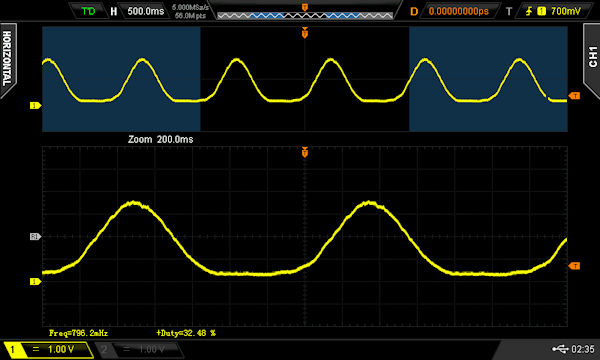Select the +Duty=32.48 % measurement readout
Screen dimensions: 600x360
pos(186,333)
